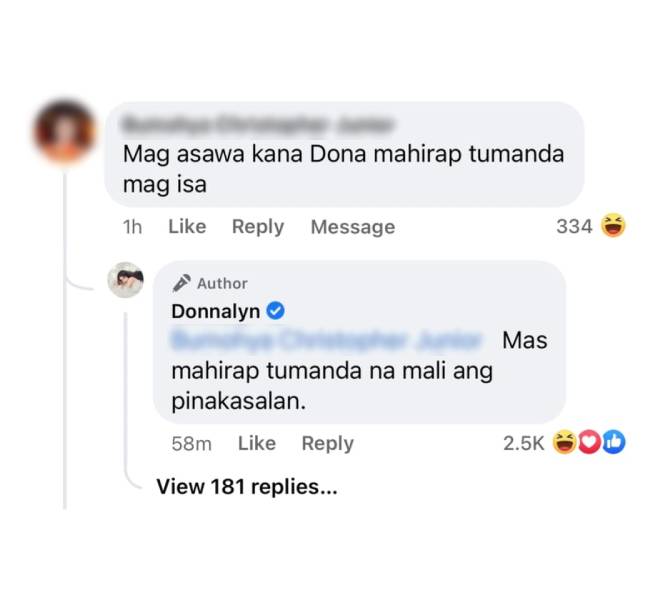
Task: Click the heart reaction icon on Donnalyn's reply
Action: tap(589, 443)
